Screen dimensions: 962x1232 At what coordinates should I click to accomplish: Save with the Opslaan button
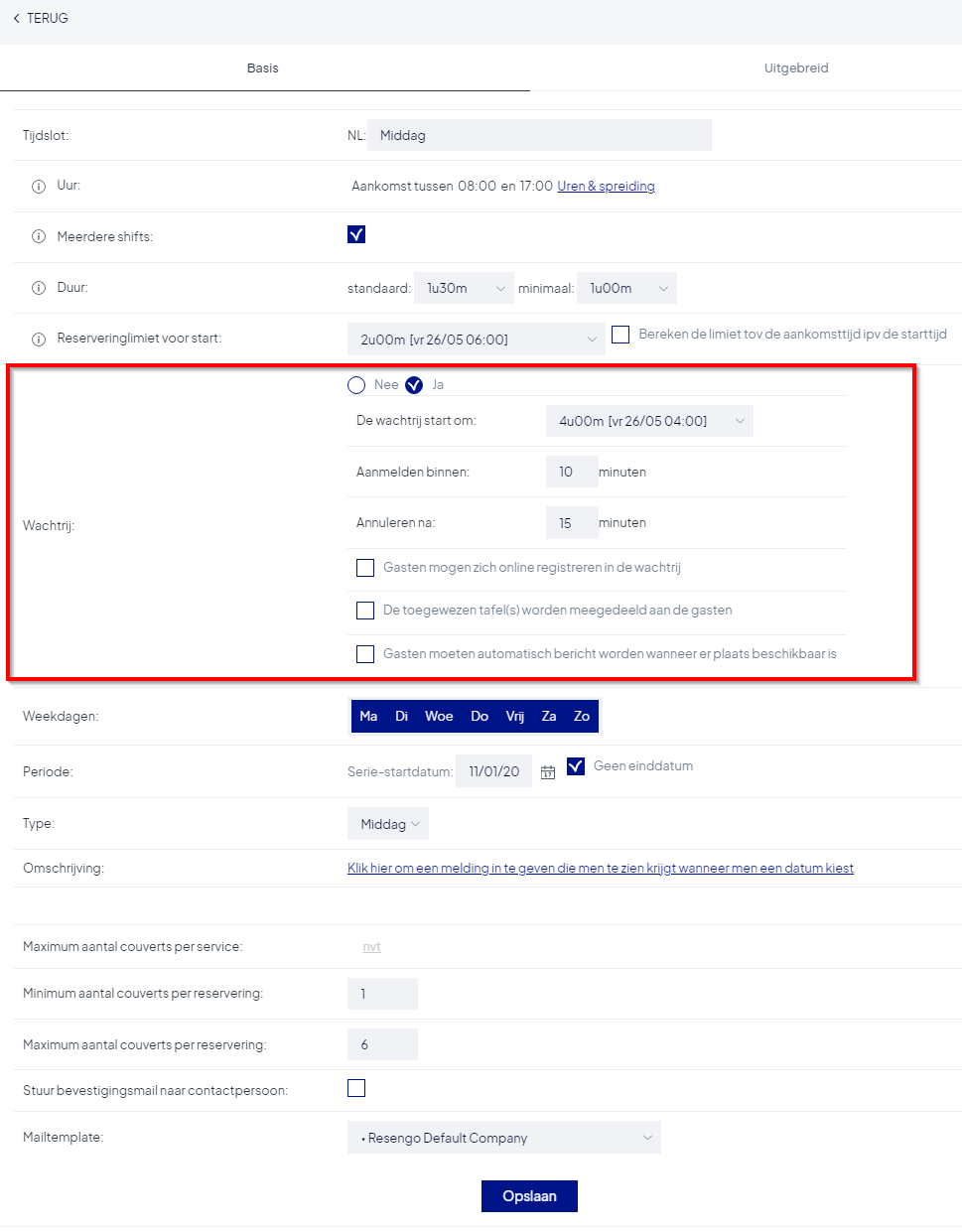[529, 1196]
